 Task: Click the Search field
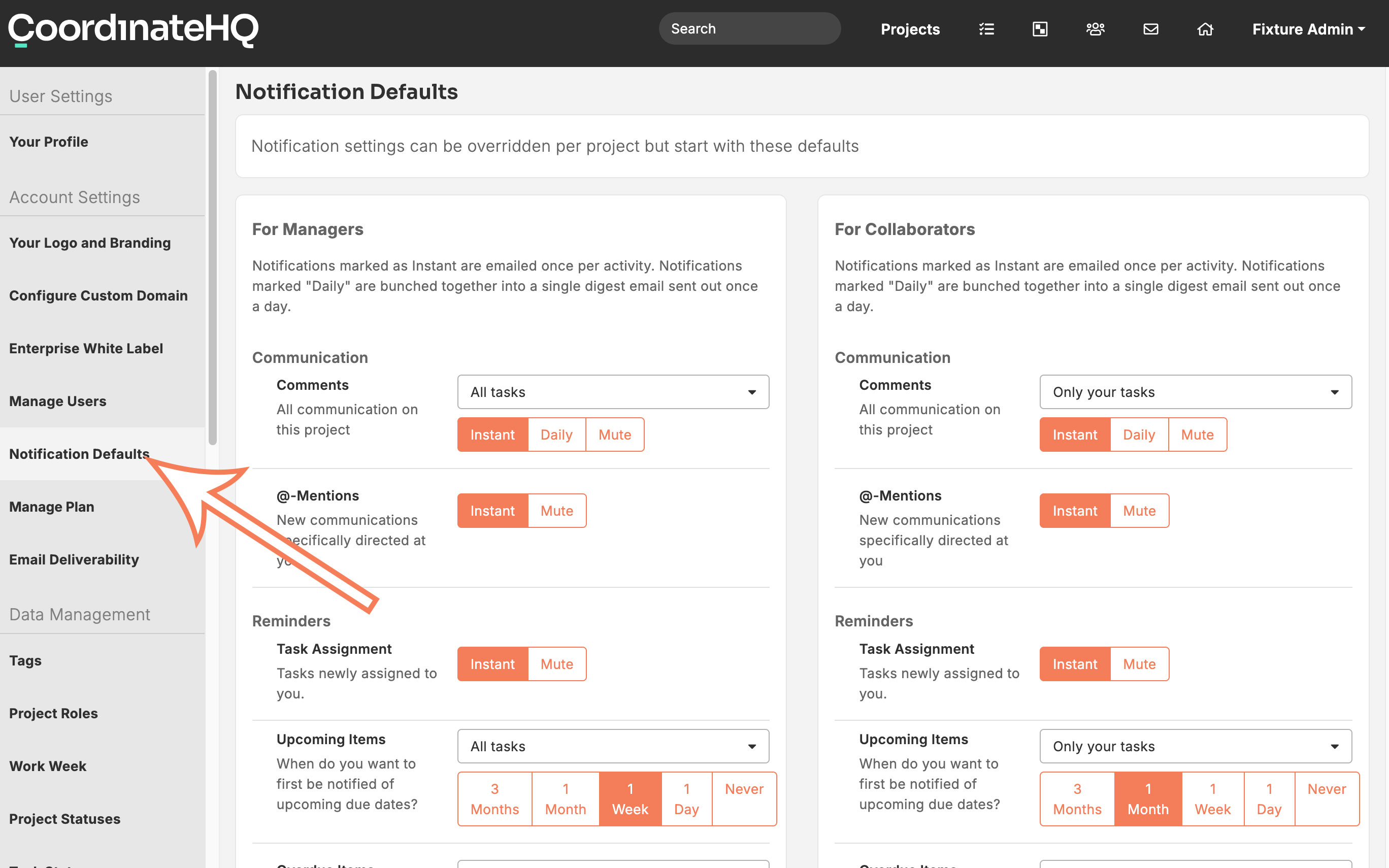click(x=750, y=29)
